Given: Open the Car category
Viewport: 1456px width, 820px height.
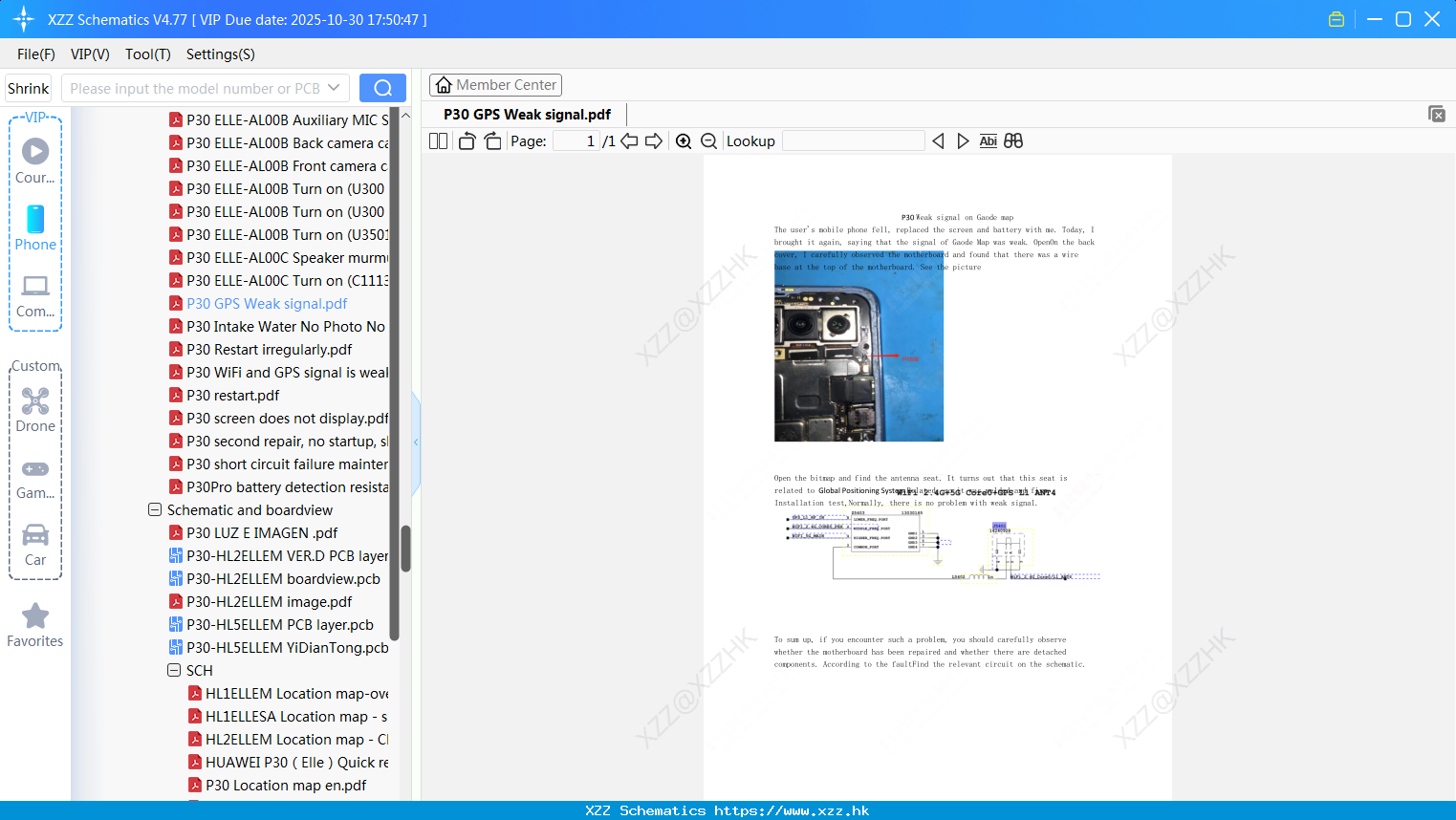Looking at the screenshot, I should point(35,546).
